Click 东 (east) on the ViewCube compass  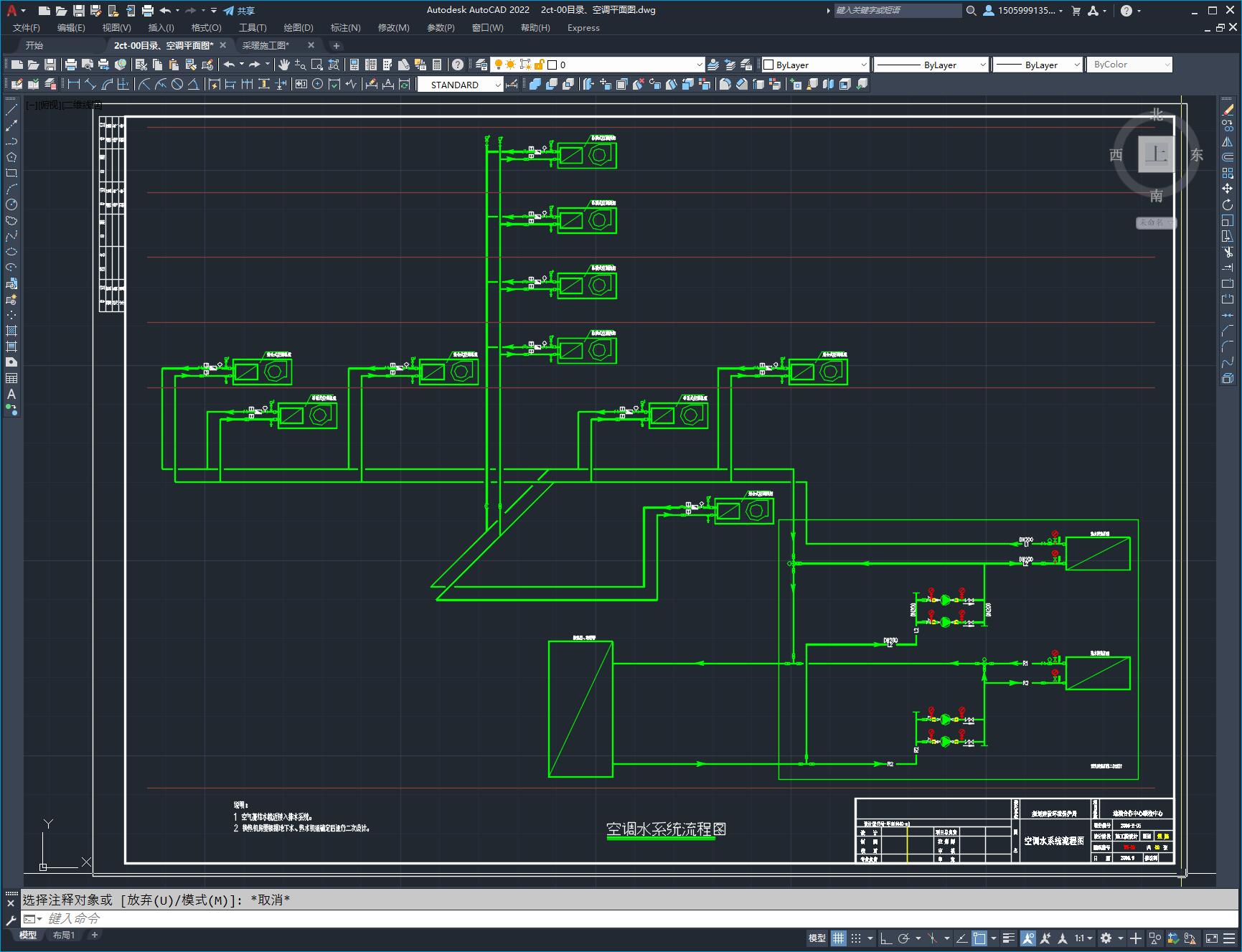coord(1196,155)
